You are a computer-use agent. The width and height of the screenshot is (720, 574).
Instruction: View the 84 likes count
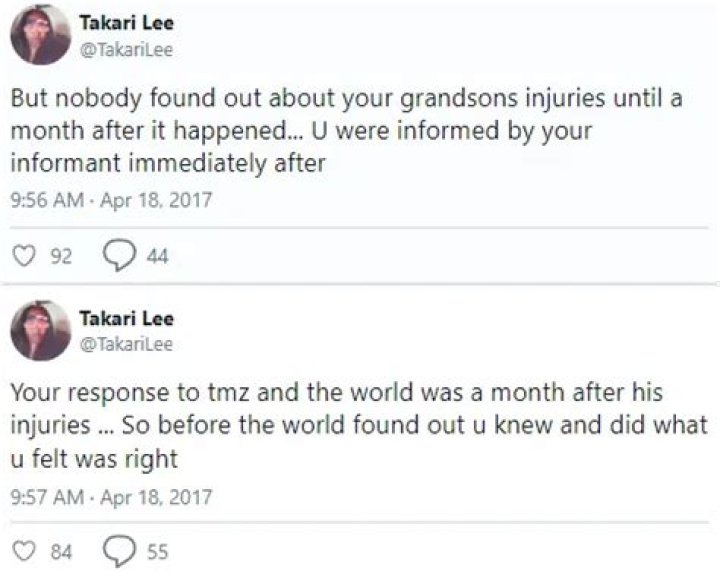pos(61,550)
